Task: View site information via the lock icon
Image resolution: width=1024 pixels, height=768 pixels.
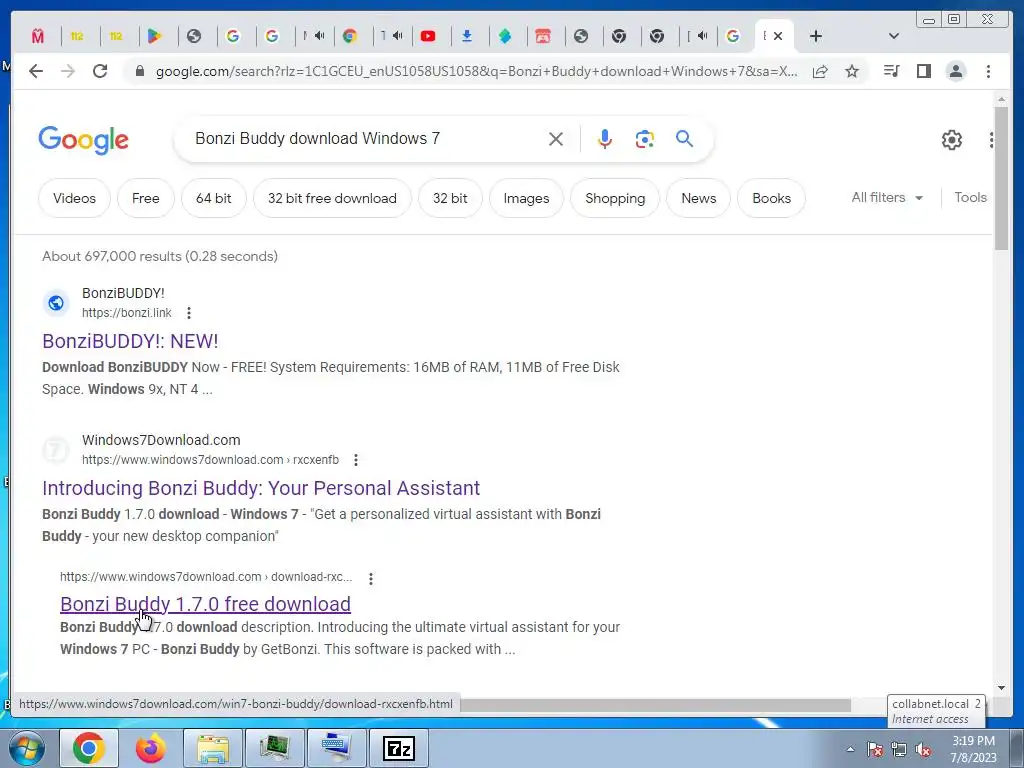Action: pyautogui.click(x=140, y=71)
